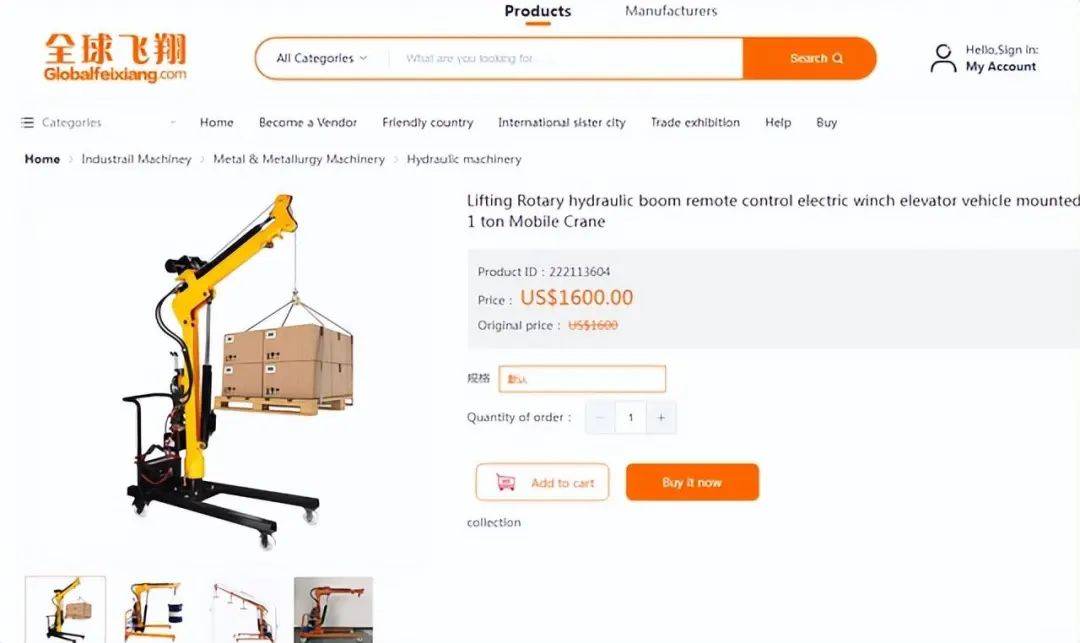Decrease order quantity with the minus button
This screenshot has width=1080, height=643.
[x=600, y=417]
